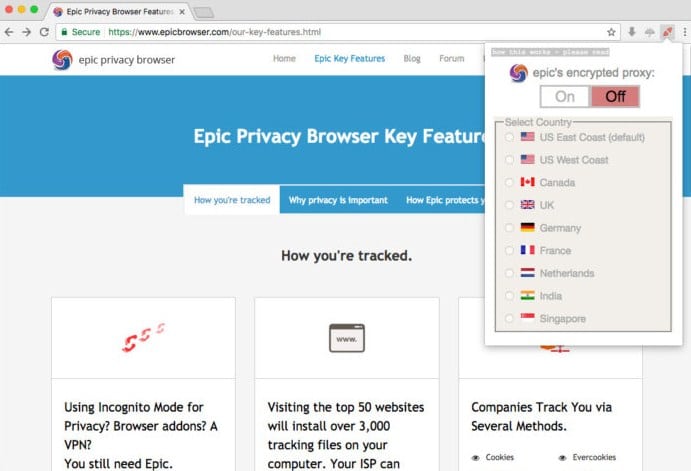Bookmark page with the star icon
This screenshot has width=691, height=471.
(x=611, y=32)
